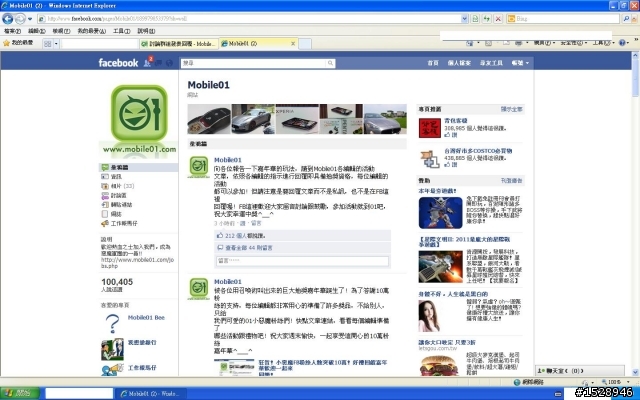Click the hamburger ad image
This screenshot has height=400, width=640.
[x=440, y=365]
